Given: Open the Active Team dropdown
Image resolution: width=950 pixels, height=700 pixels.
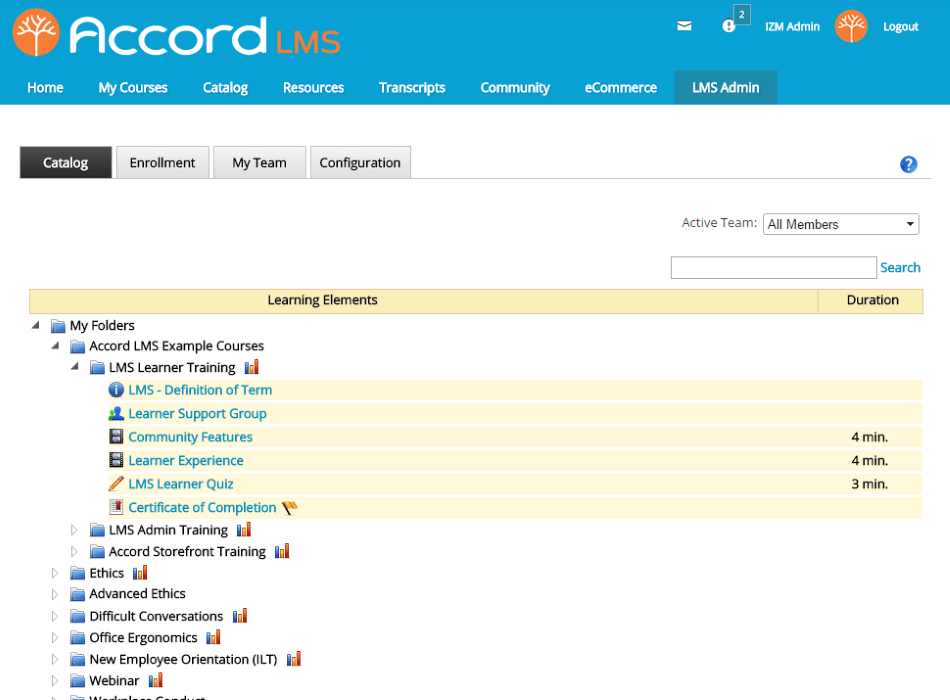Looking at the screenshot, I should 840,224.
